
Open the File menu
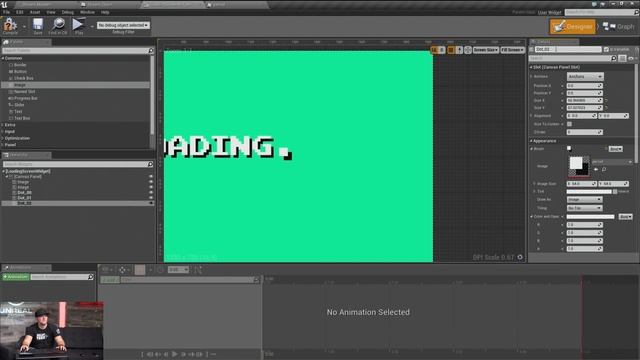(x=7, y=12)
